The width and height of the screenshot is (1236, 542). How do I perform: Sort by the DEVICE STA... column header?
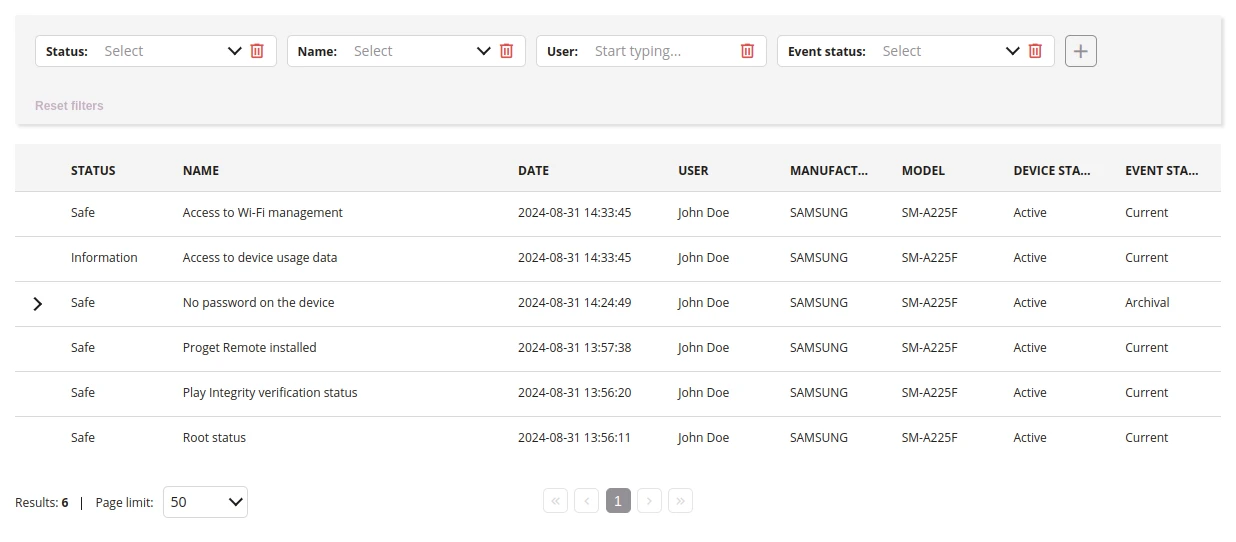point(1052,171)
